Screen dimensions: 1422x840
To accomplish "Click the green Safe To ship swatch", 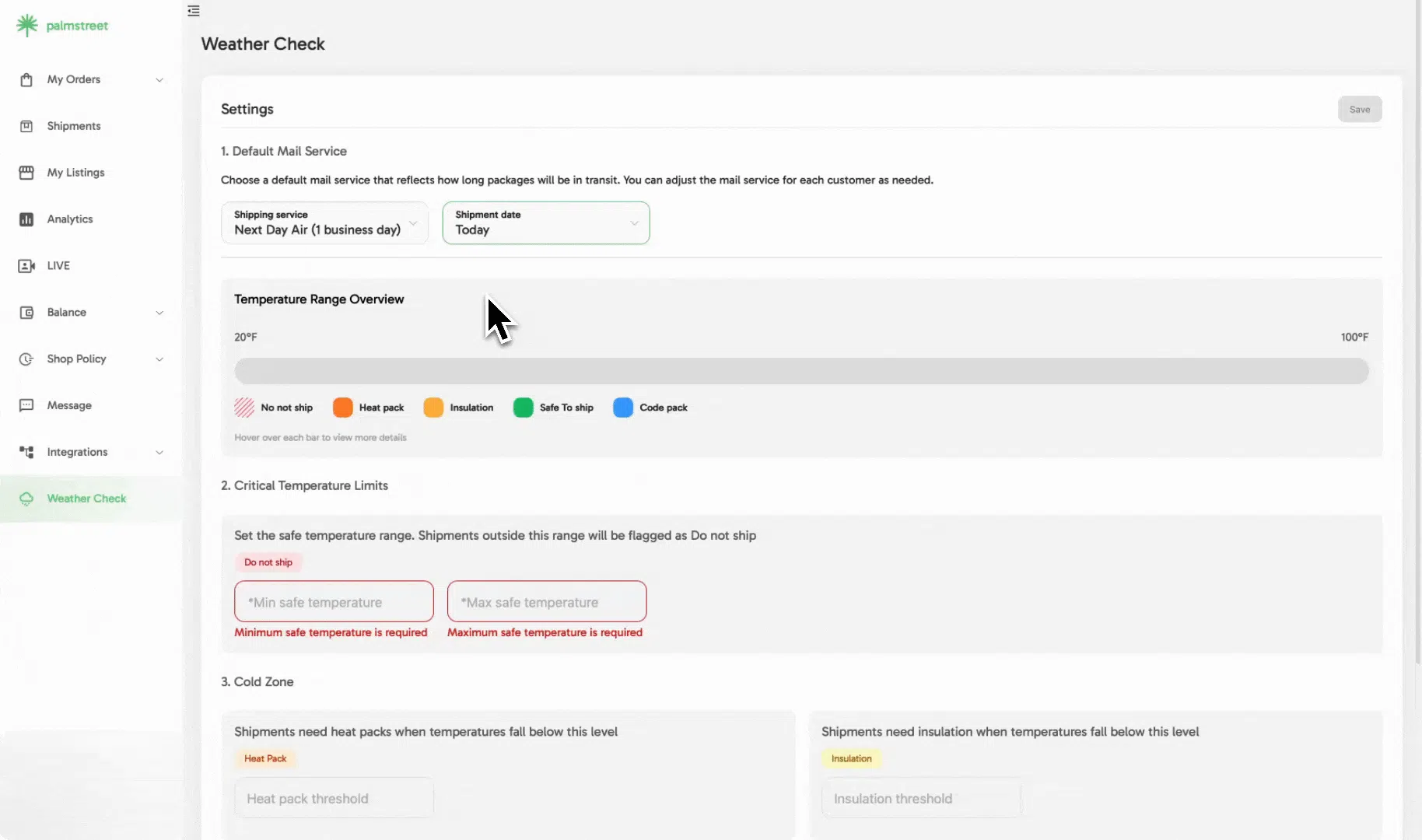I will point(524,408).
